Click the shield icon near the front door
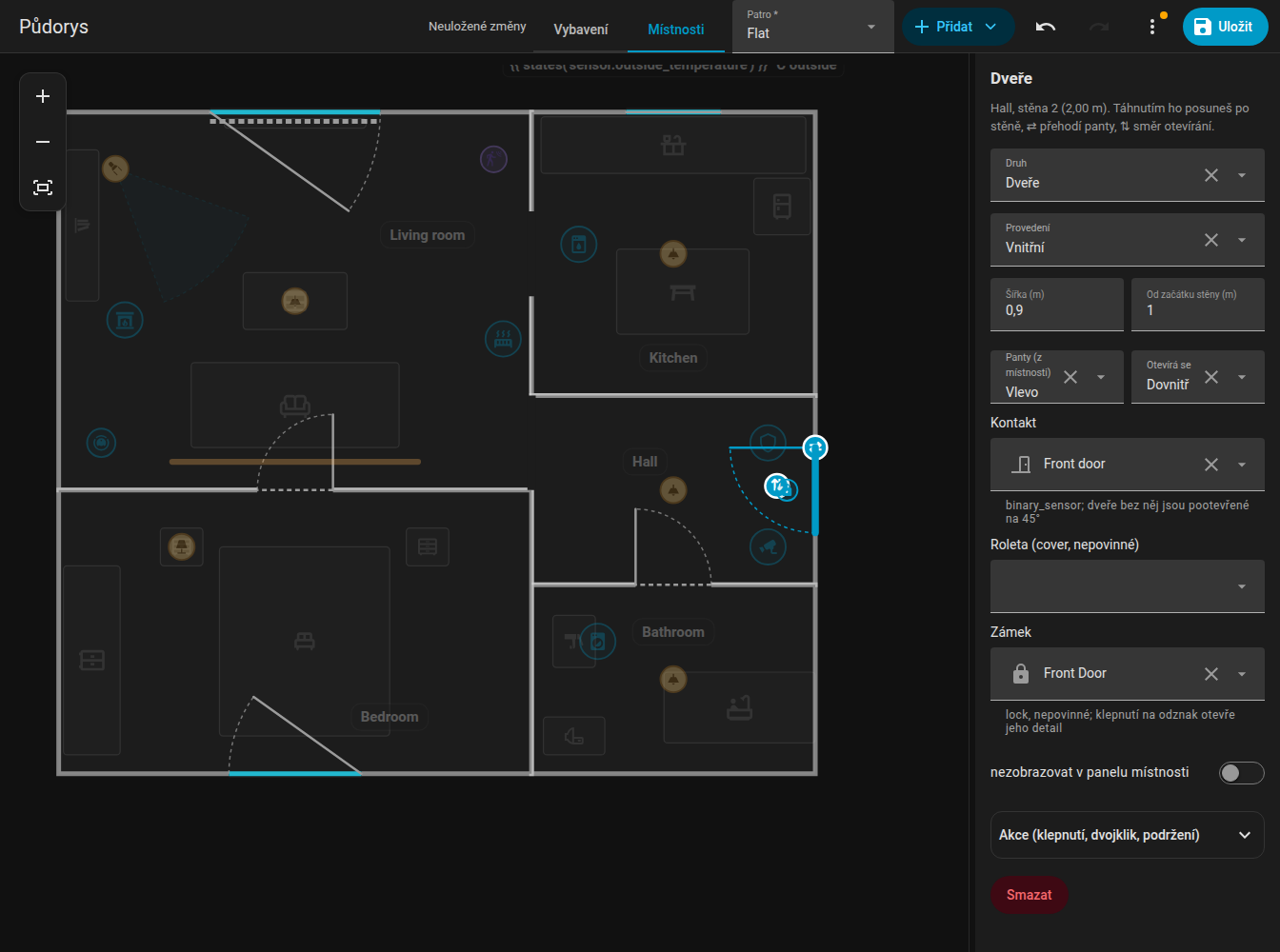The image size is (1280, 952). tap(768, 443)
